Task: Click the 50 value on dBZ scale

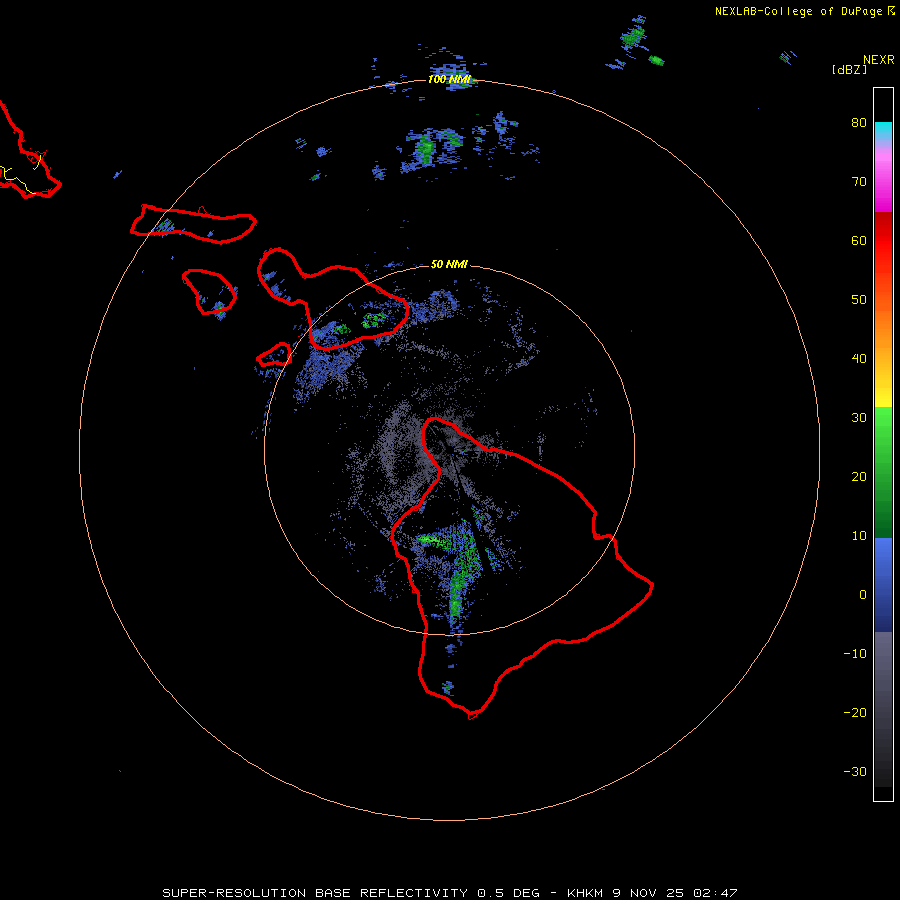Action: 859,300
